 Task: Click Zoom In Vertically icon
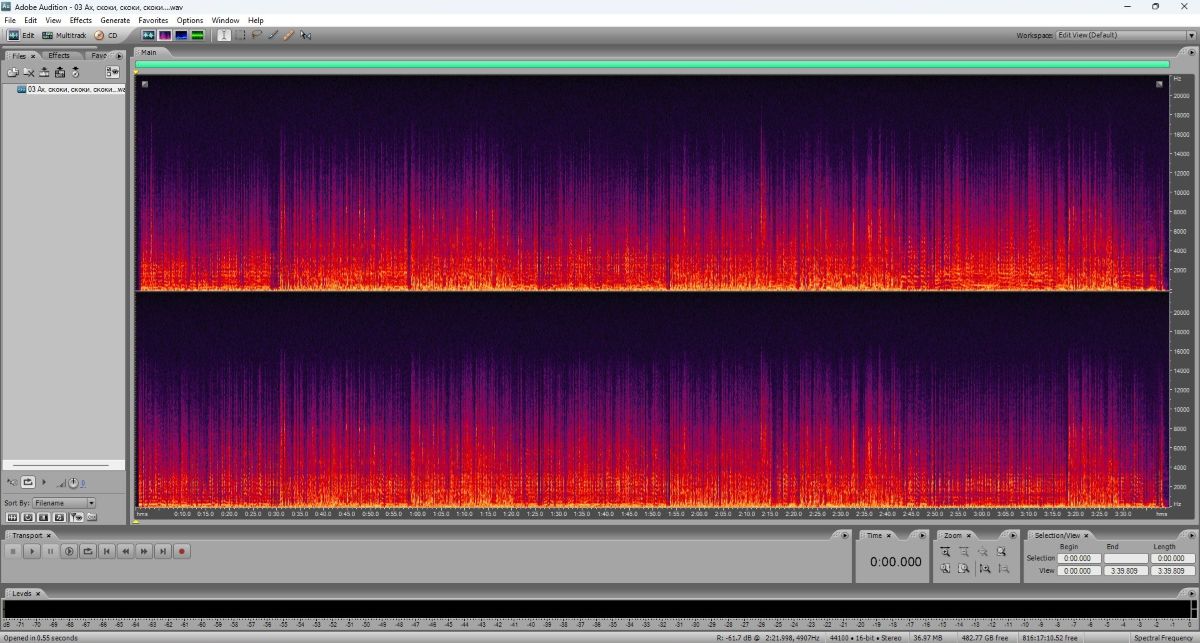point(986,568)
